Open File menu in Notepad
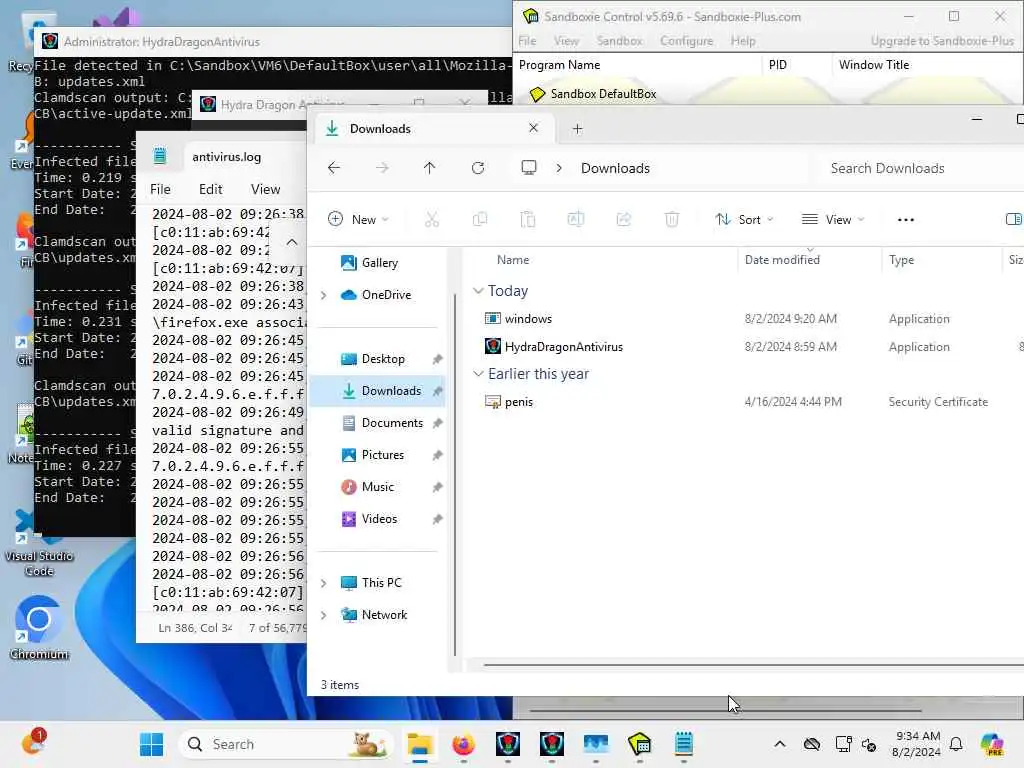The width and height of the screenshot is (1024, 768). click(160, 189)
